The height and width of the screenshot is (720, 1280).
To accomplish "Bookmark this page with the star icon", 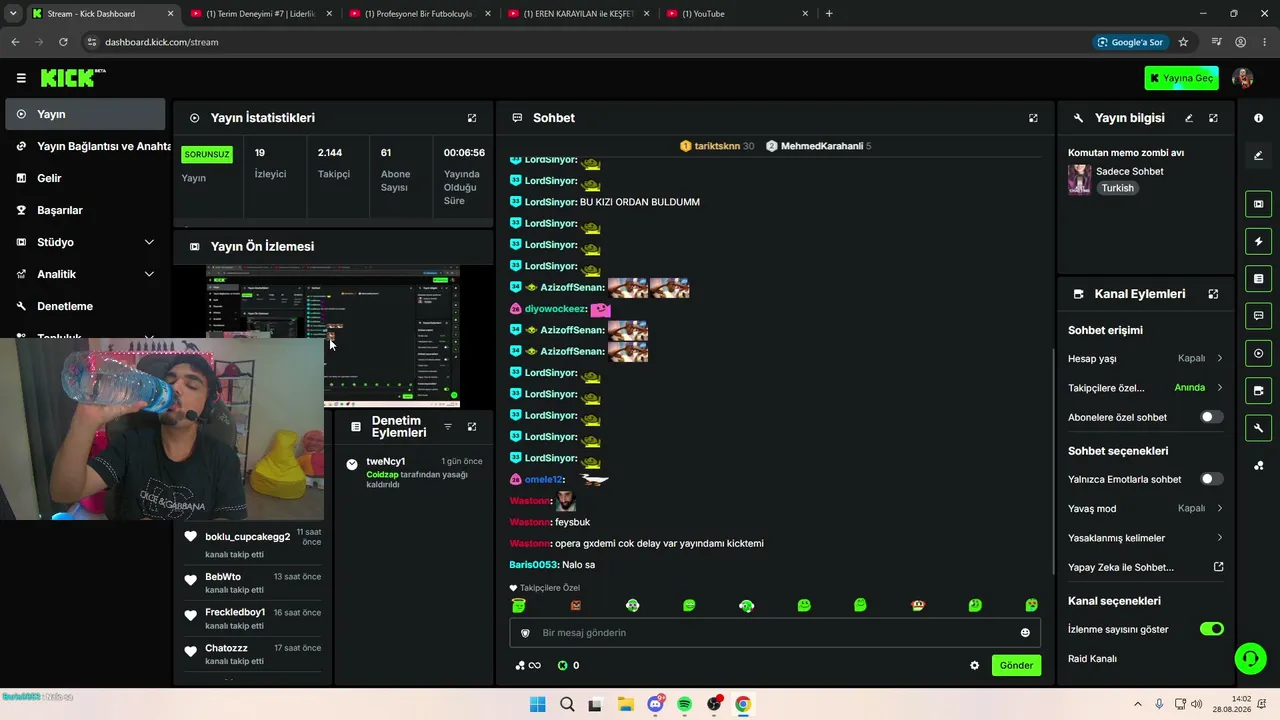I will (1183, 42).
